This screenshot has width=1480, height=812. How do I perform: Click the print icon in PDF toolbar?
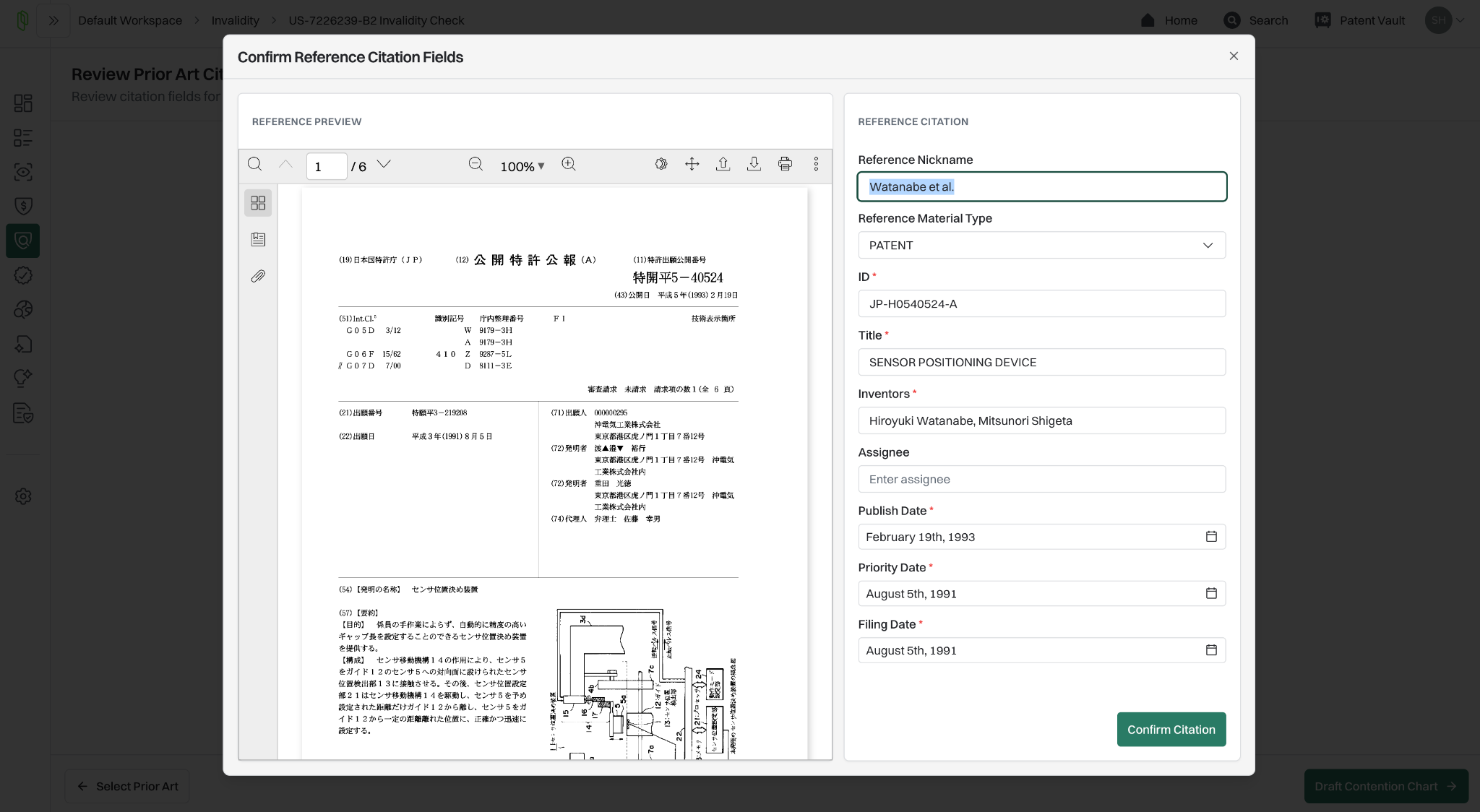[x=785, y=165]
